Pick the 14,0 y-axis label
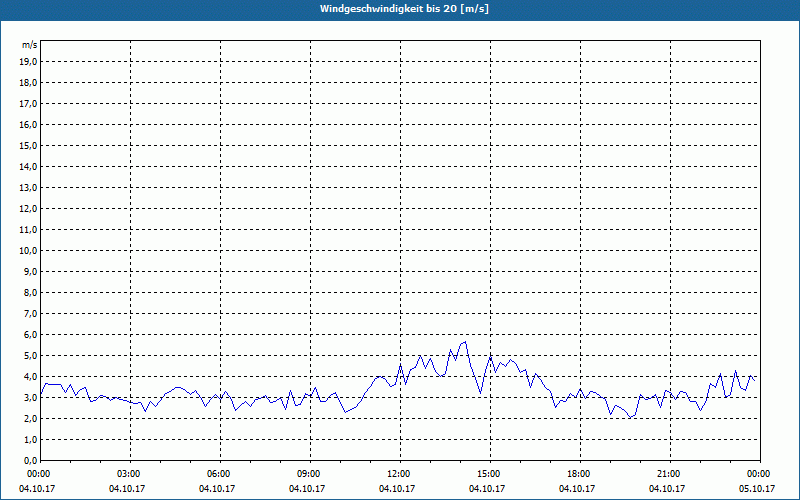This screenshot has width=800, height=500. tap(28, 166)
